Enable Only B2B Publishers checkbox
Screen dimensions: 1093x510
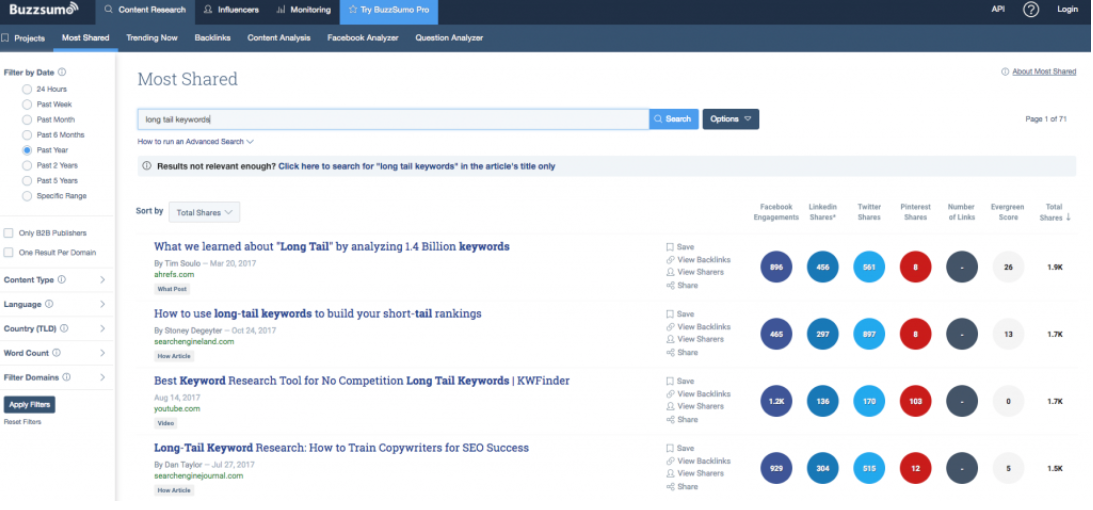click(x=8, y=233)
